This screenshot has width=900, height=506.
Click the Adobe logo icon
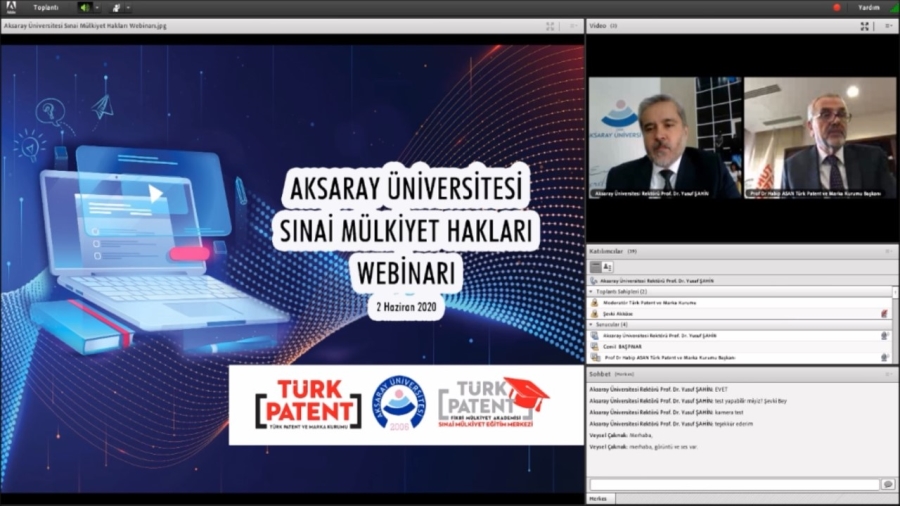pyautogui.click(x=11, y=7)
